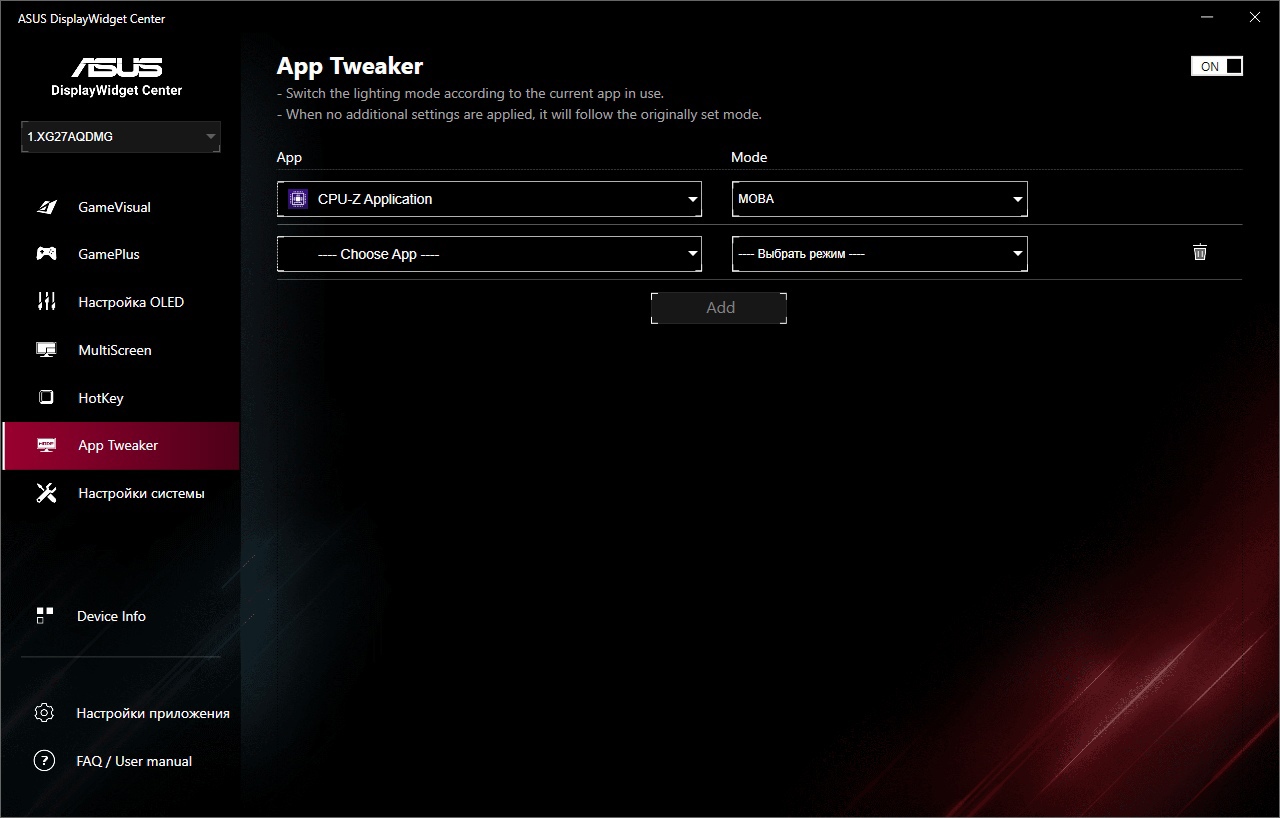Click the Mode column header
The height and width of the screenshot is (818, 1280).
point(749,157)
